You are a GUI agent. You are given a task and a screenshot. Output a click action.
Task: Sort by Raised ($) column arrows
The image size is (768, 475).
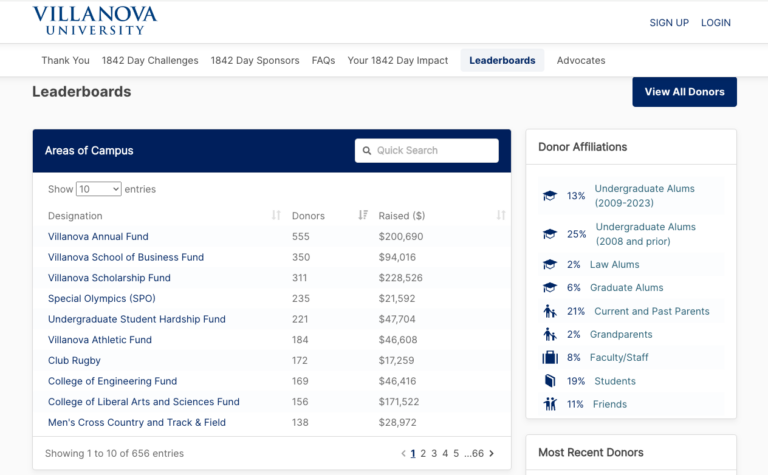pyautogui.click(x=501, y=215)
